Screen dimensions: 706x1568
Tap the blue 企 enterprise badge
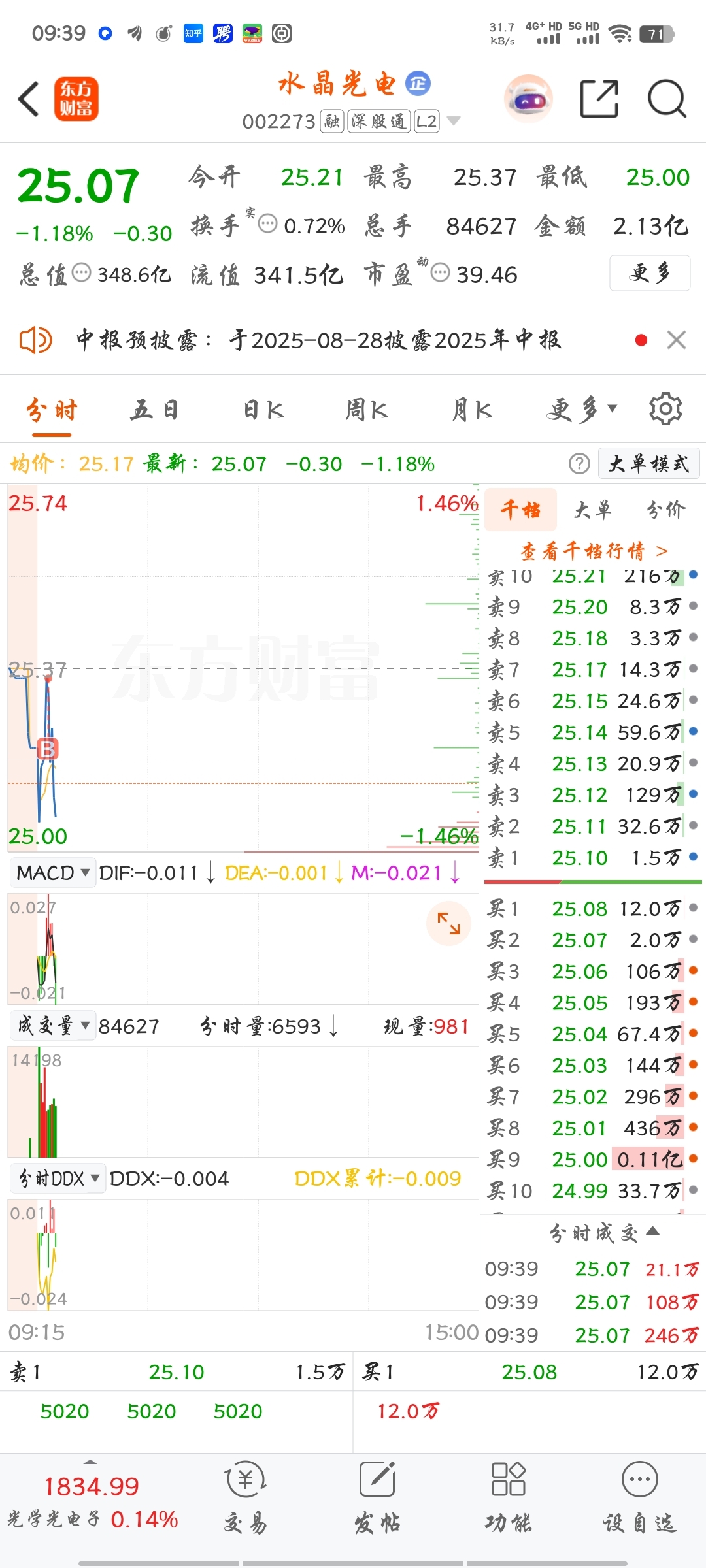[x=418, y=84]
